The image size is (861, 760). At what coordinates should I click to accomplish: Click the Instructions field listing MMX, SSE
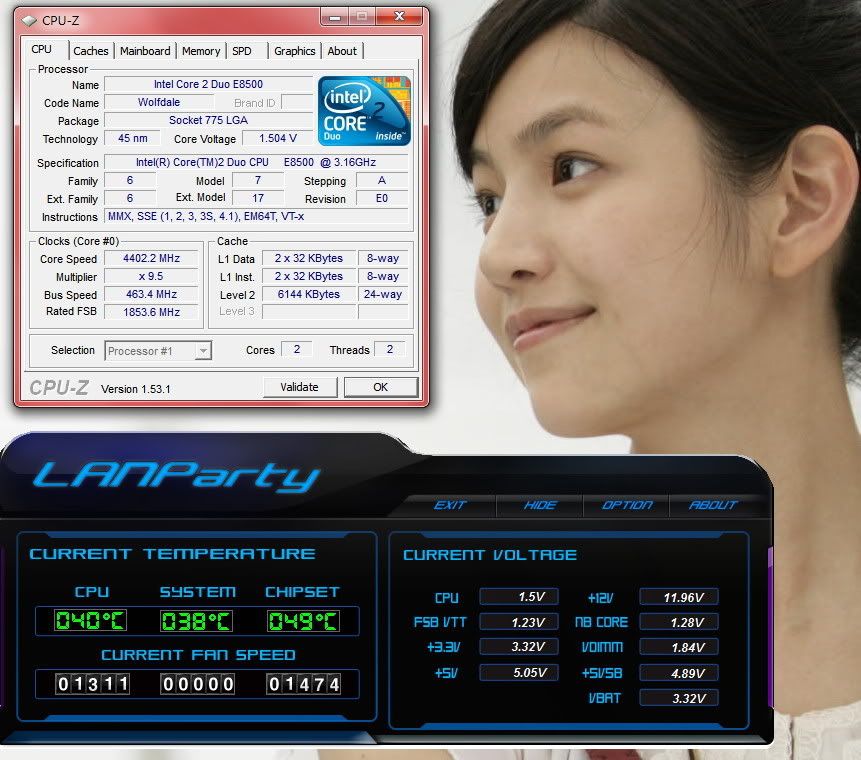tap(256, 216)
